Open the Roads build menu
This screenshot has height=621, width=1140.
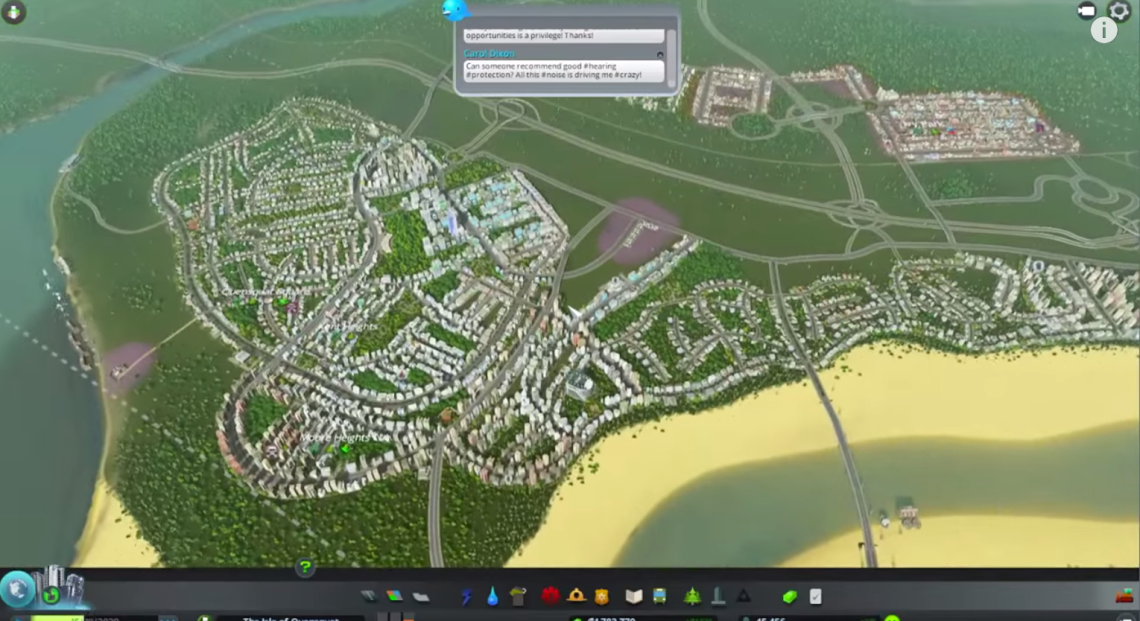369,597
